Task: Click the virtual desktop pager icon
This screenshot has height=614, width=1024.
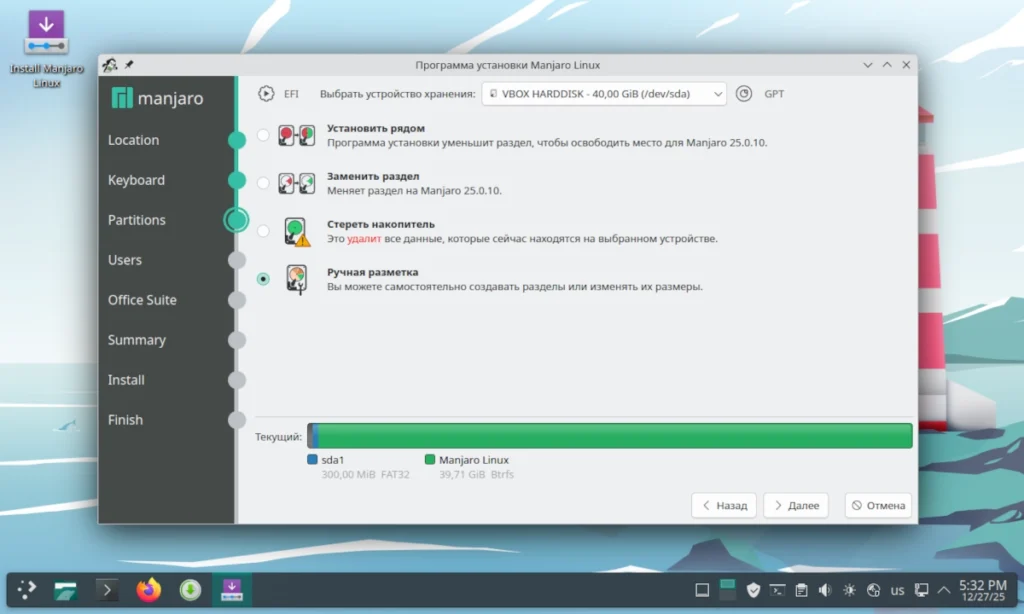Action: (727, 589)
